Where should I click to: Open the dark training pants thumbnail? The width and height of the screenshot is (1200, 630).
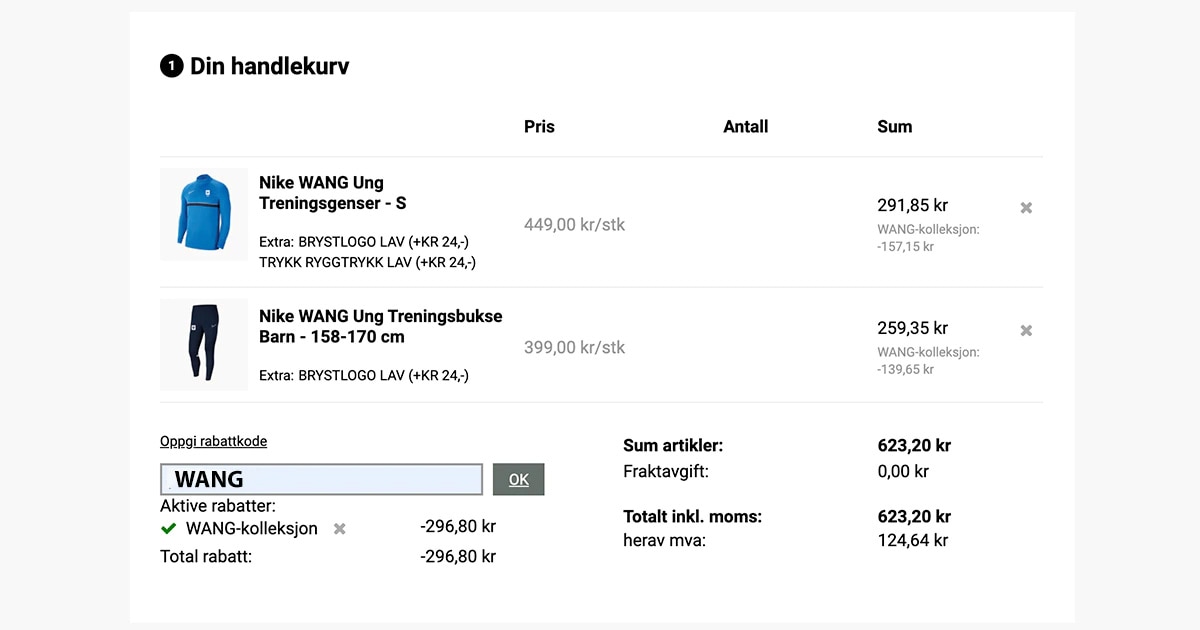[204, 344]
